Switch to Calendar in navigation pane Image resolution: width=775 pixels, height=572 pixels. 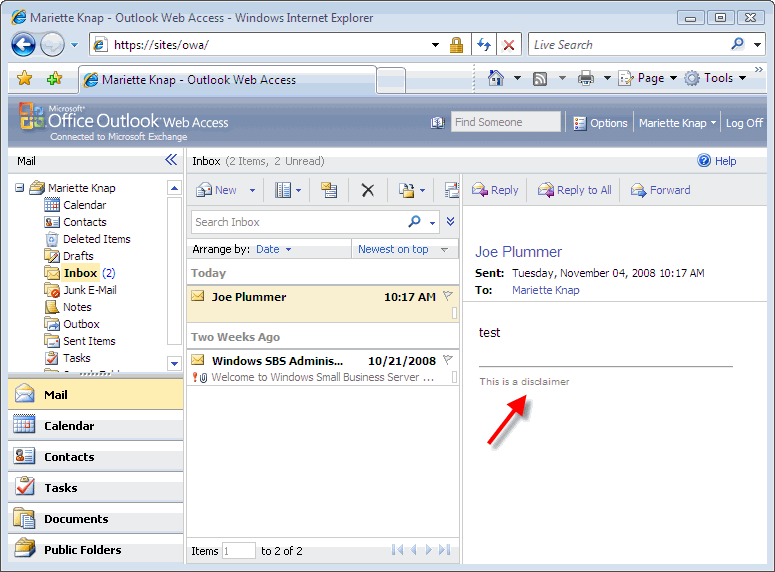click(x=95, y=426)
